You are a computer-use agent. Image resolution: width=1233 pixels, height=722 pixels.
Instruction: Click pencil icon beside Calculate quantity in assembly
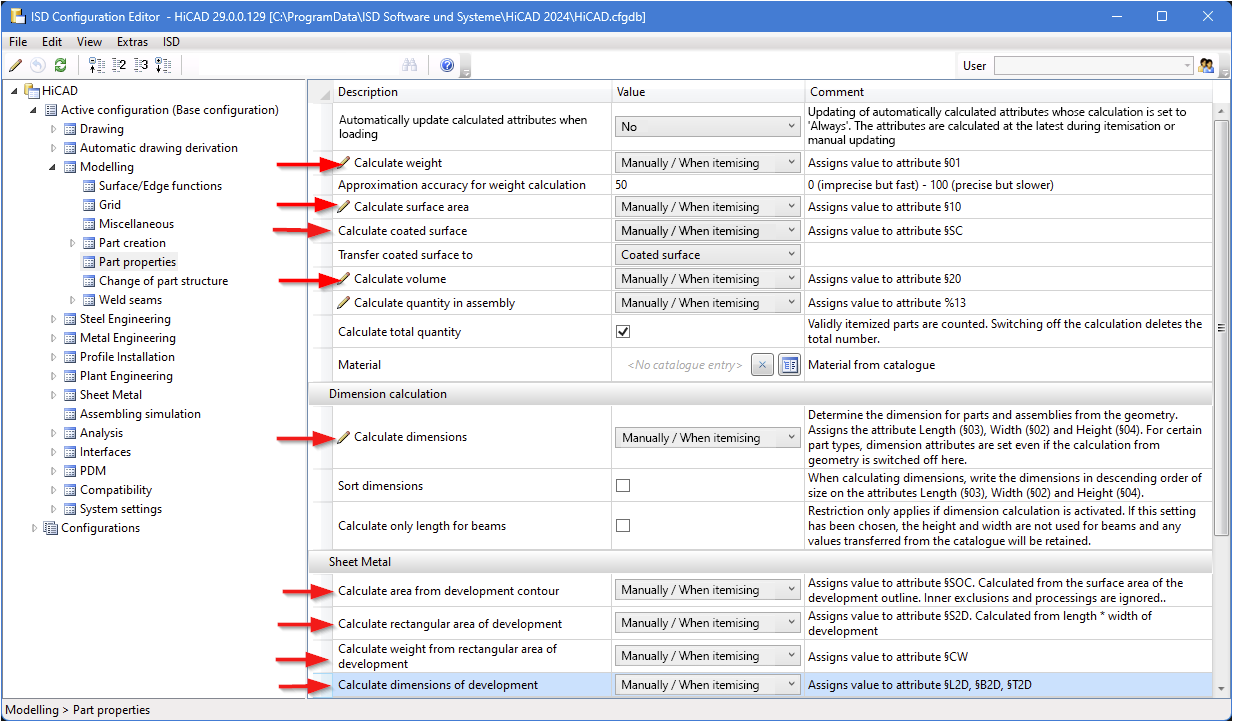pos(344,302)
